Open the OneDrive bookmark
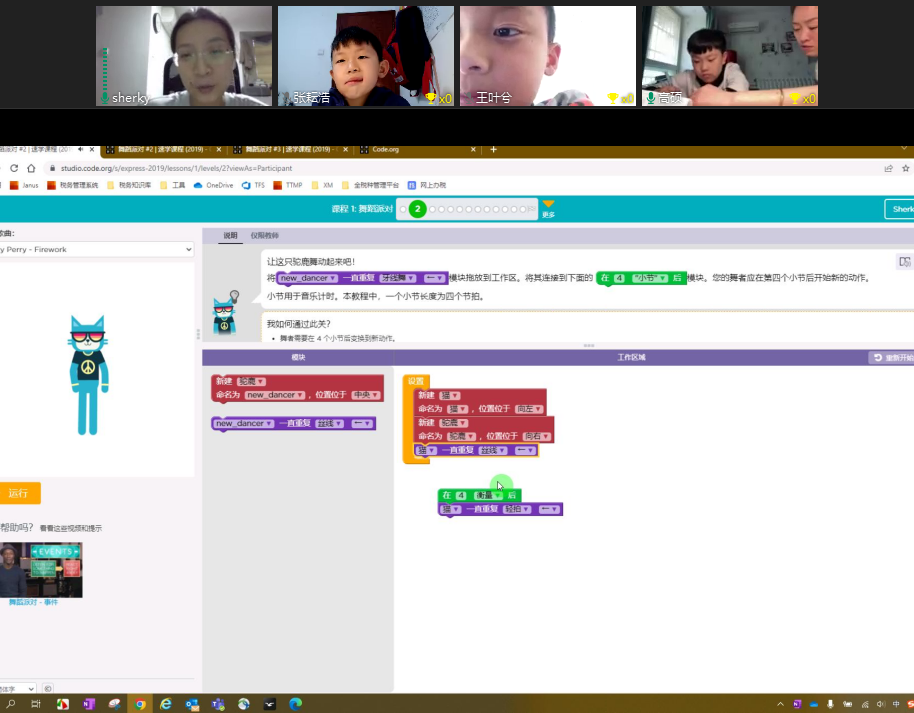914x713 pixels. tap(213, 185)
